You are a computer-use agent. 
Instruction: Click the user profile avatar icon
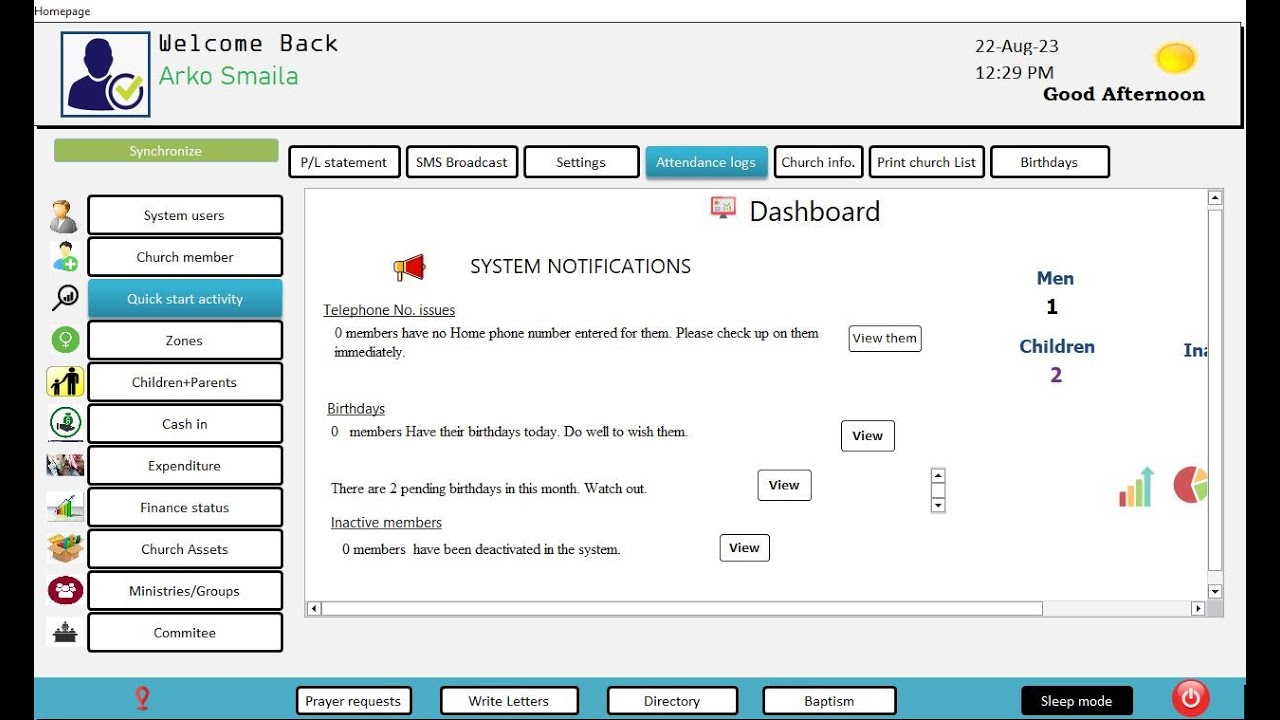tap(105, 75)
